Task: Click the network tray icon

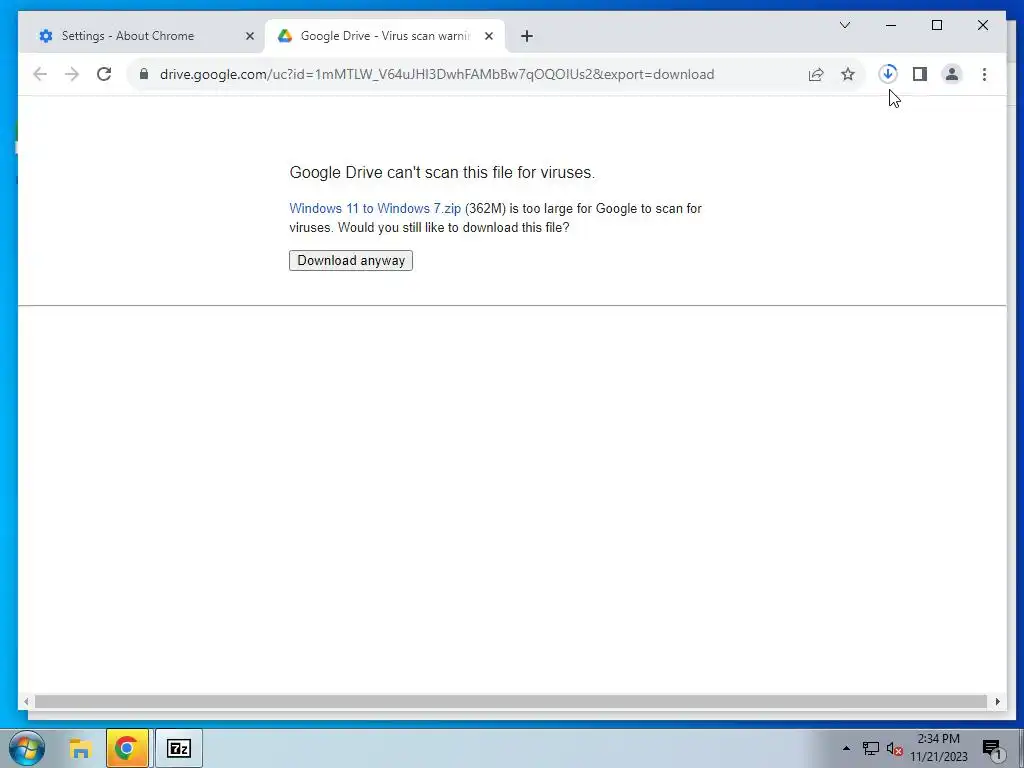Action: (871, 748)
